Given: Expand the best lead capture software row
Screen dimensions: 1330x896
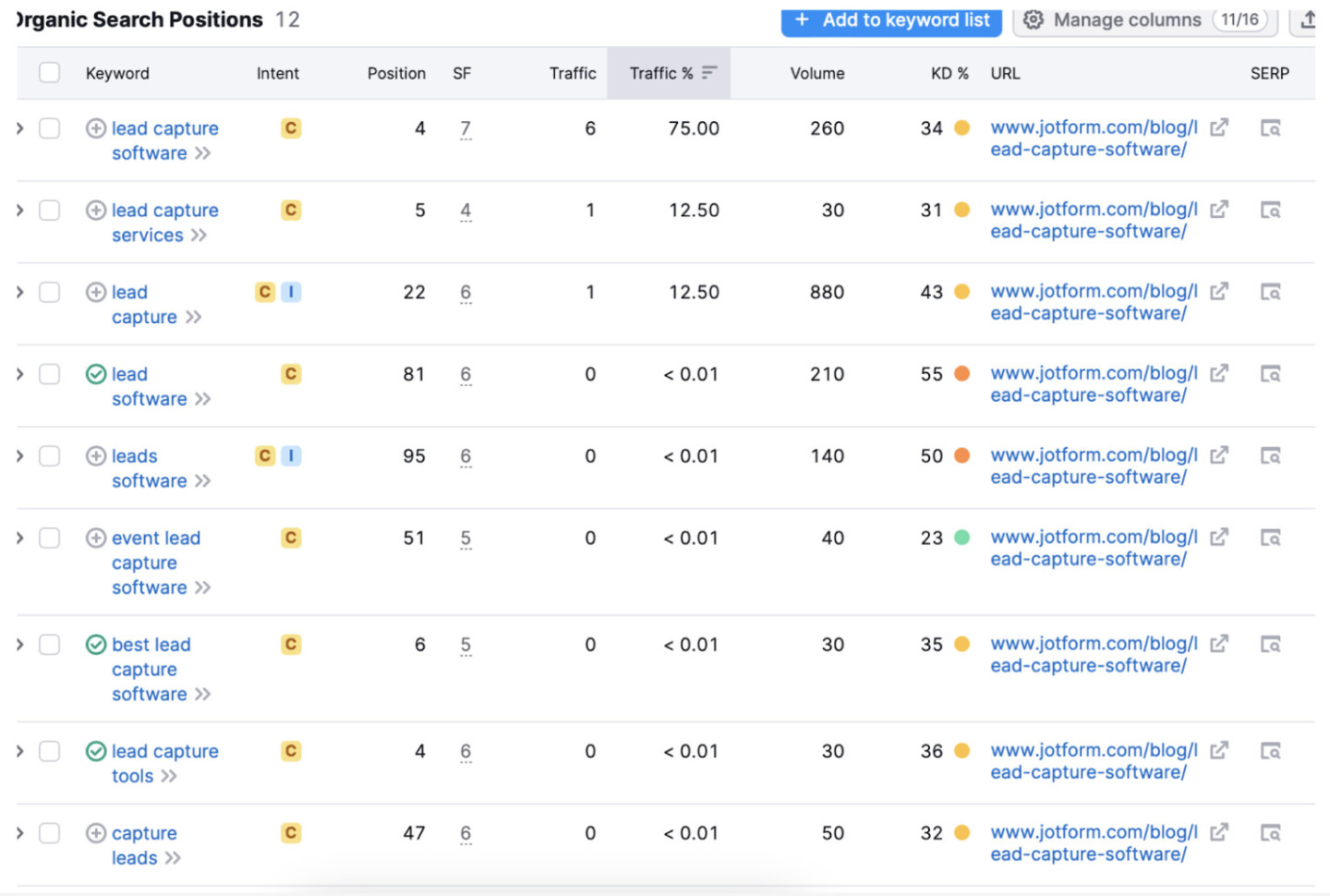Looking at the screenshot, I should [x=20, y=645].
